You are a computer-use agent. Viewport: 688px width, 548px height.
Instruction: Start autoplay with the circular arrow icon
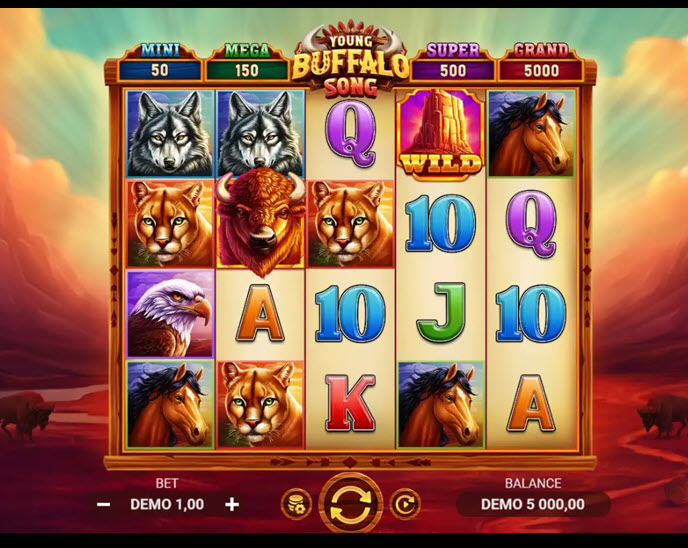pyautogui.click(x=405, y=504)
